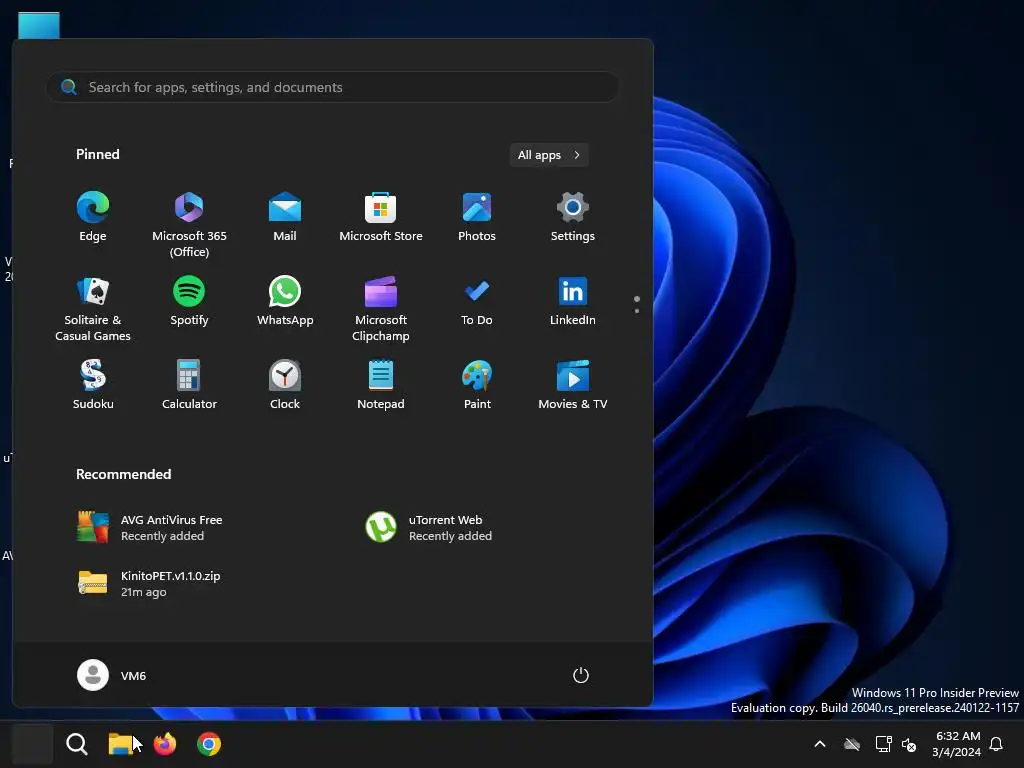Open the Edge pinned app

point(93,218)
